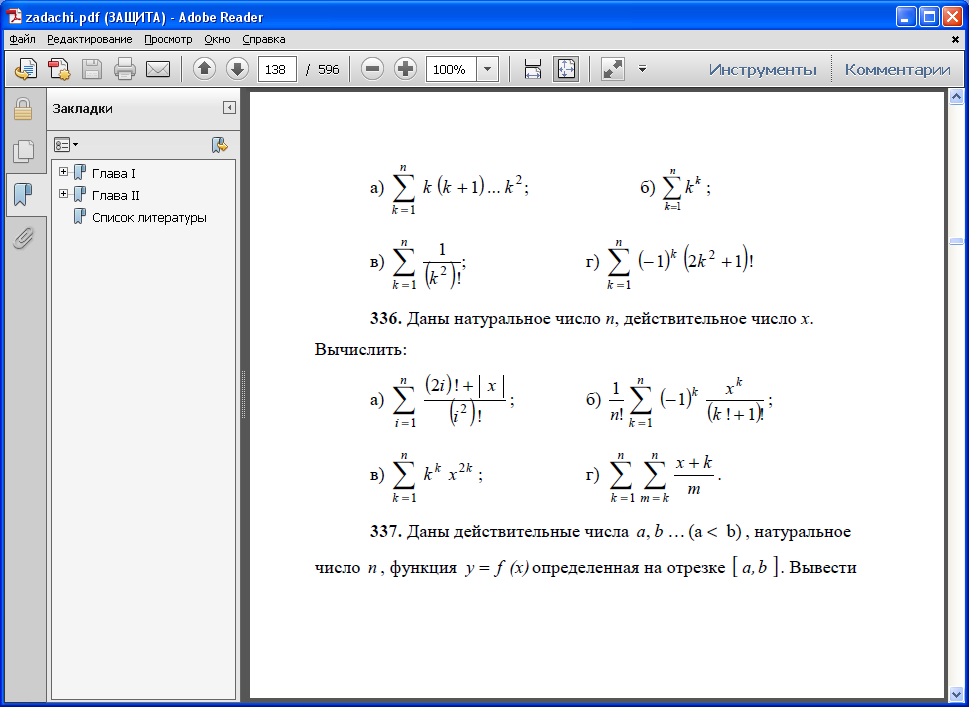Open the Редактирование menu

(90, 39)
